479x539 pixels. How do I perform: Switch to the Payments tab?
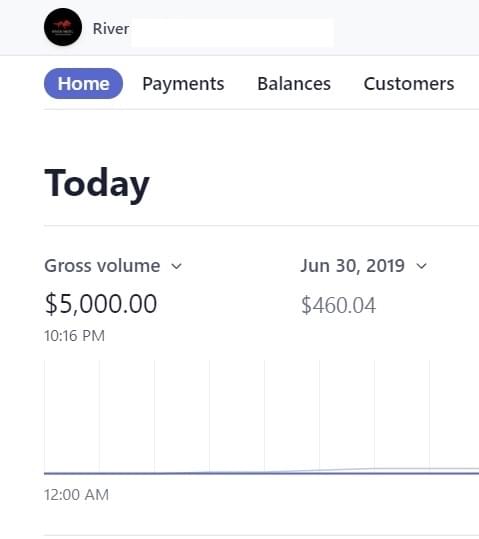coord(183,84)
